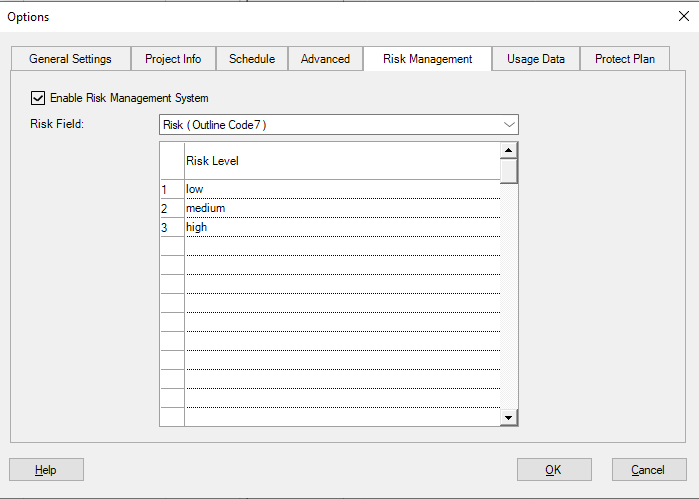The height and width of the screenshot is (499, 699).
Task: Uncheck Enable Risk Management System checkbox
Action: 38,98
